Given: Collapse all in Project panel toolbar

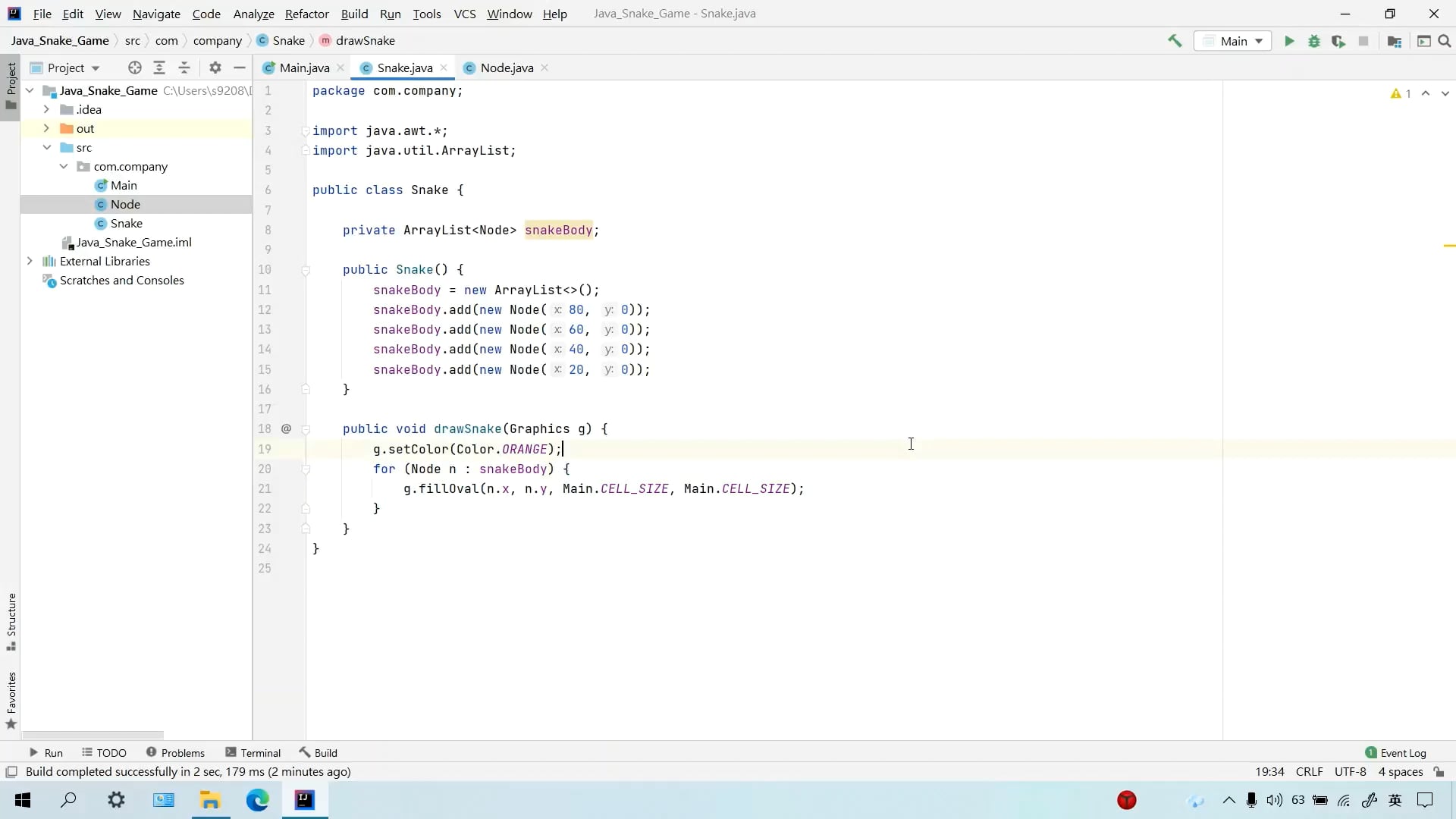Looking at the screenshot, I should click(184, 67).
